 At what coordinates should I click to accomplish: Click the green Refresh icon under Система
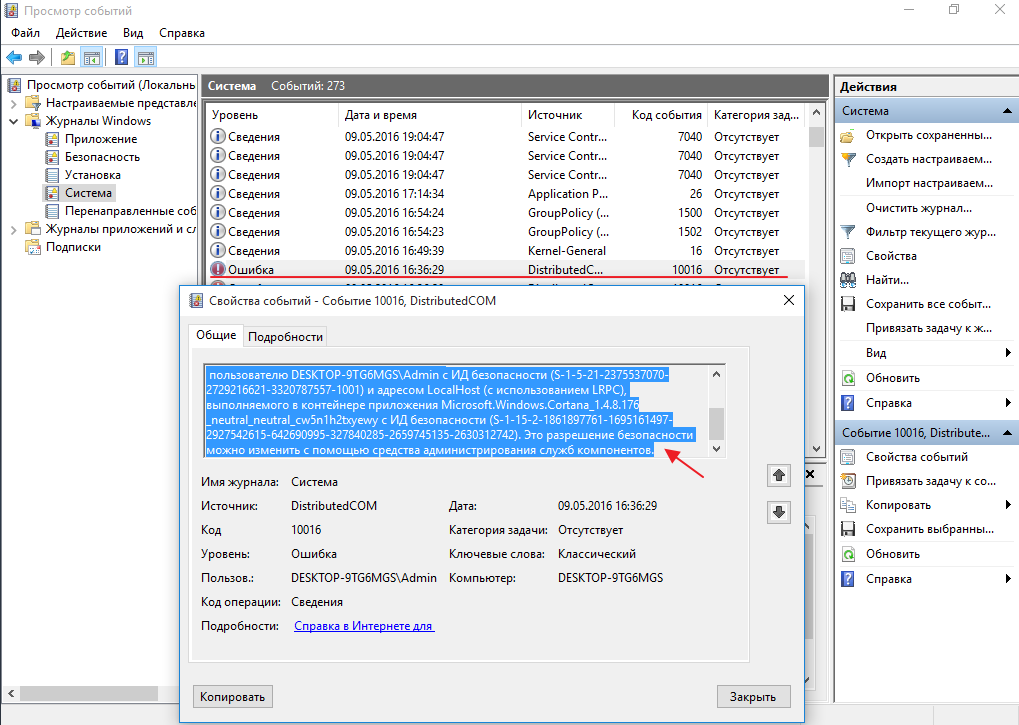coord(848,379)
